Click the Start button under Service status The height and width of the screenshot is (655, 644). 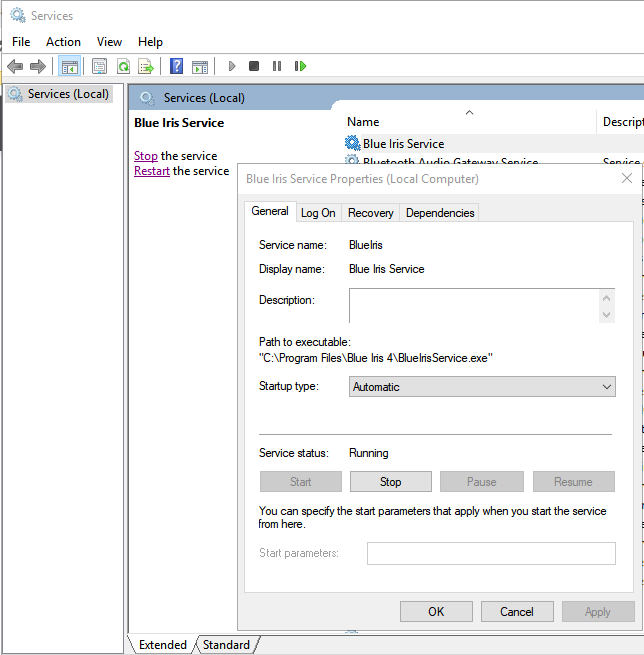pos(300,482)
